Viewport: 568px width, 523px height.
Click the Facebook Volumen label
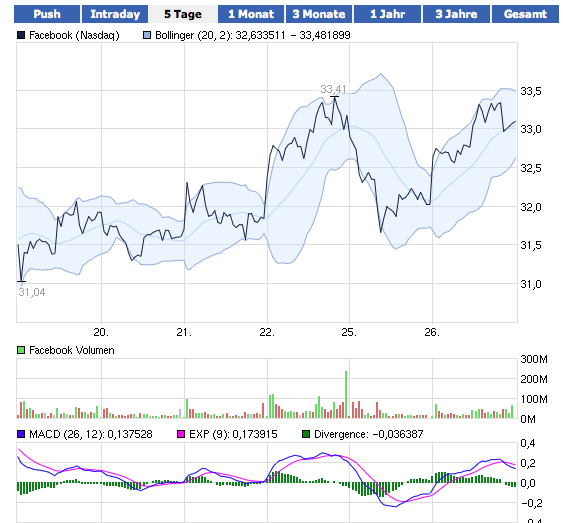pyautogui.click(x=72, y=350)
